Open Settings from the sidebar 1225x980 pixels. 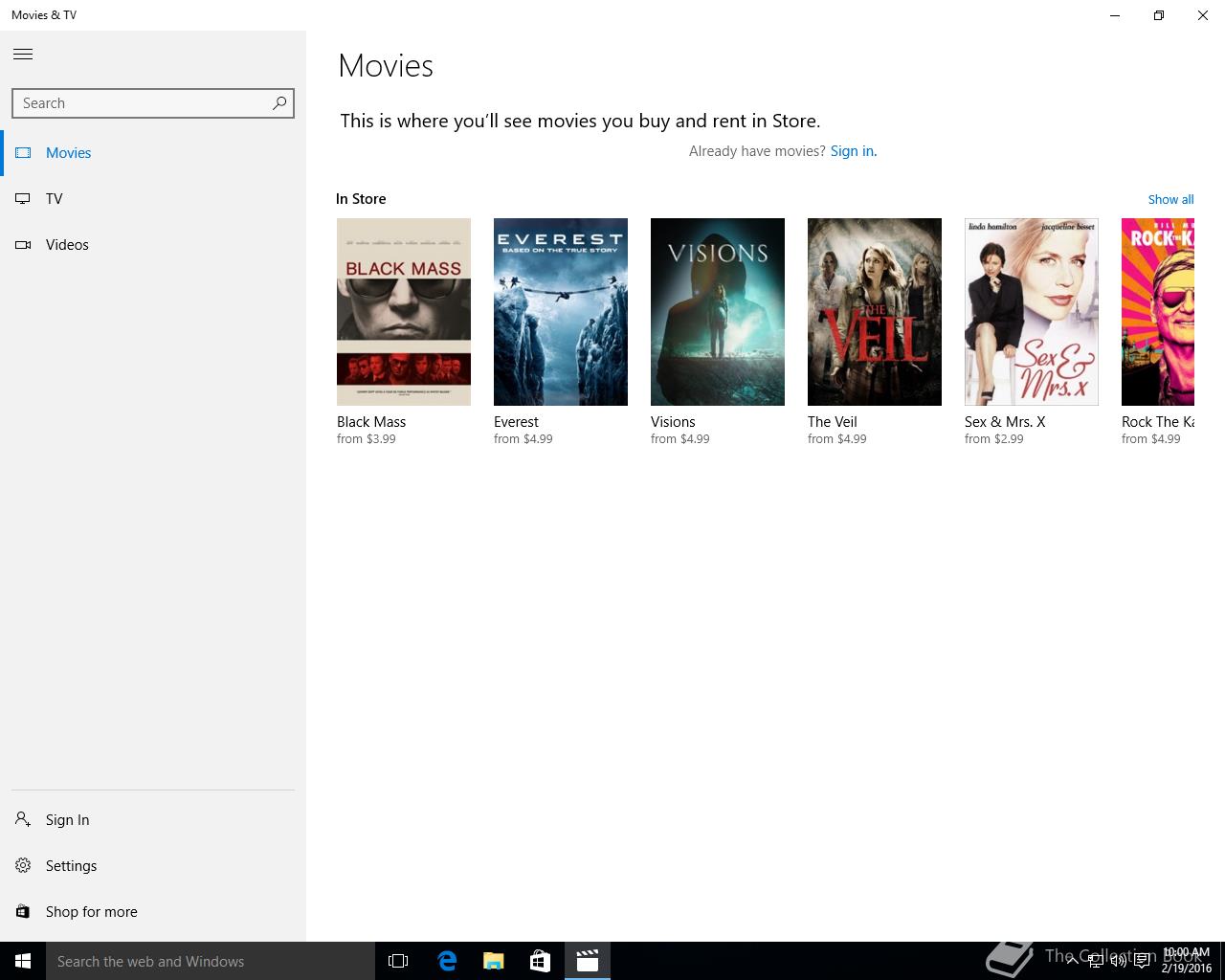pyautogui.click(x=153, y=865)
